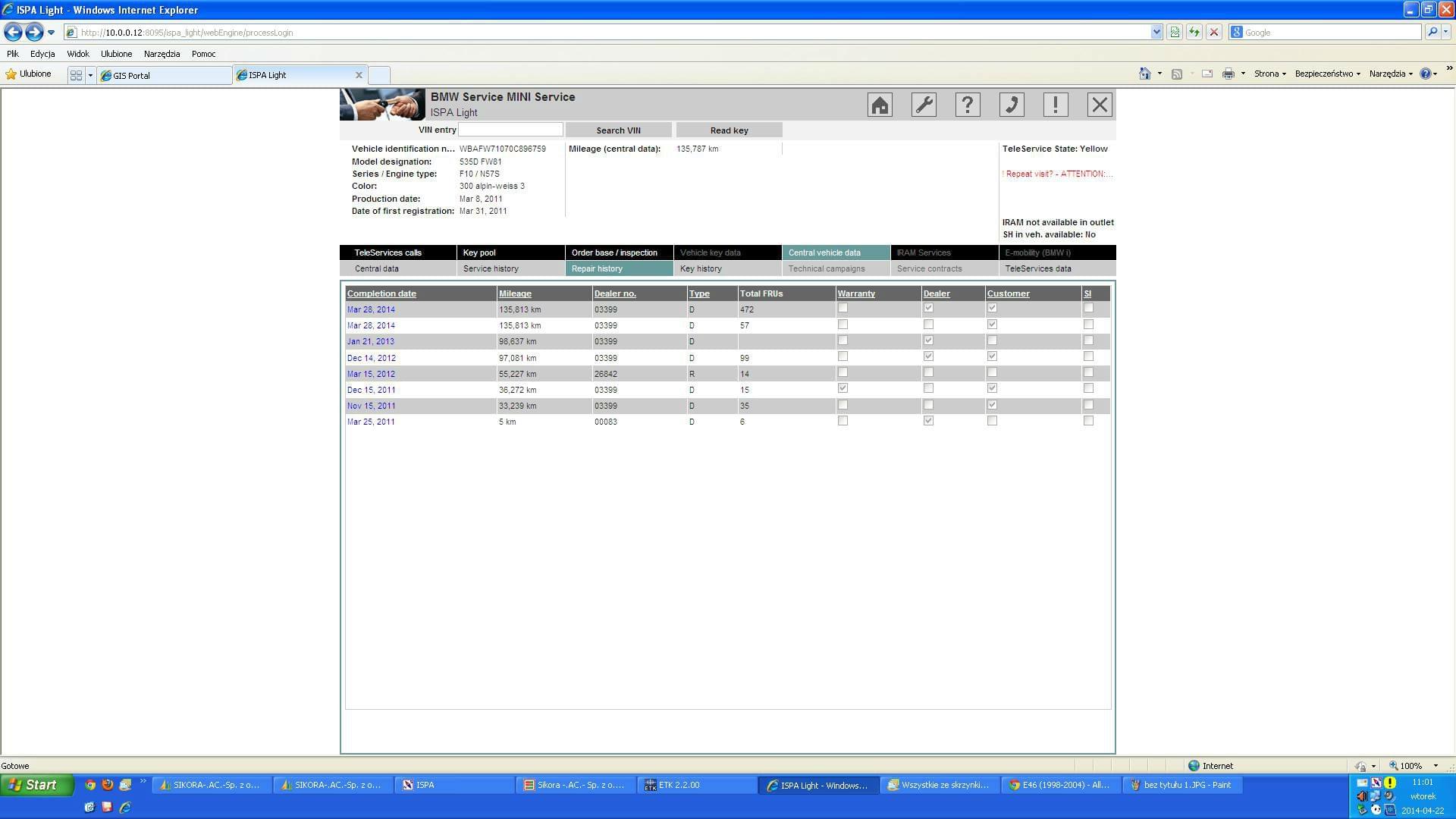Open the quick tabs grid icon
This screenshot has height=819, width=1456.
click(76, 75)
